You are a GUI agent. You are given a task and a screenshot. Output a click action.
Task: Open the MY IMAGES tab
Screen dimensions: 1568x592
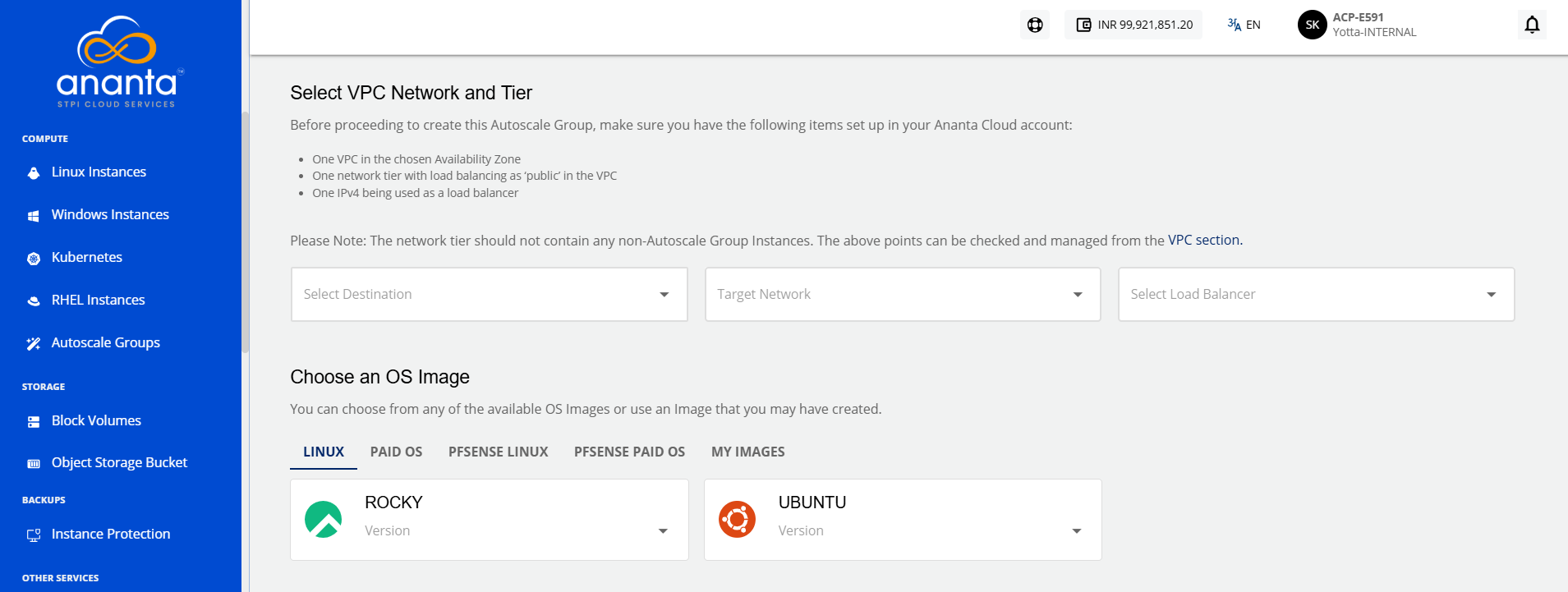point(748,452)
